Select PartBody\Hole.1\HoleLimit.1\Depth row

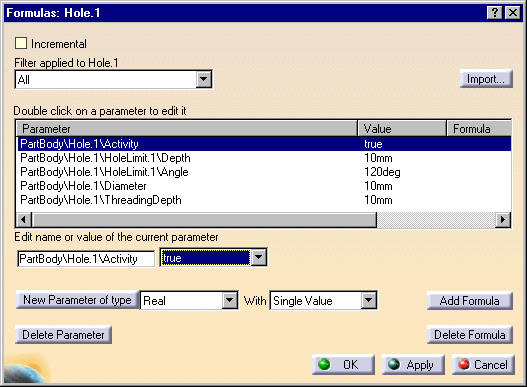264,158
